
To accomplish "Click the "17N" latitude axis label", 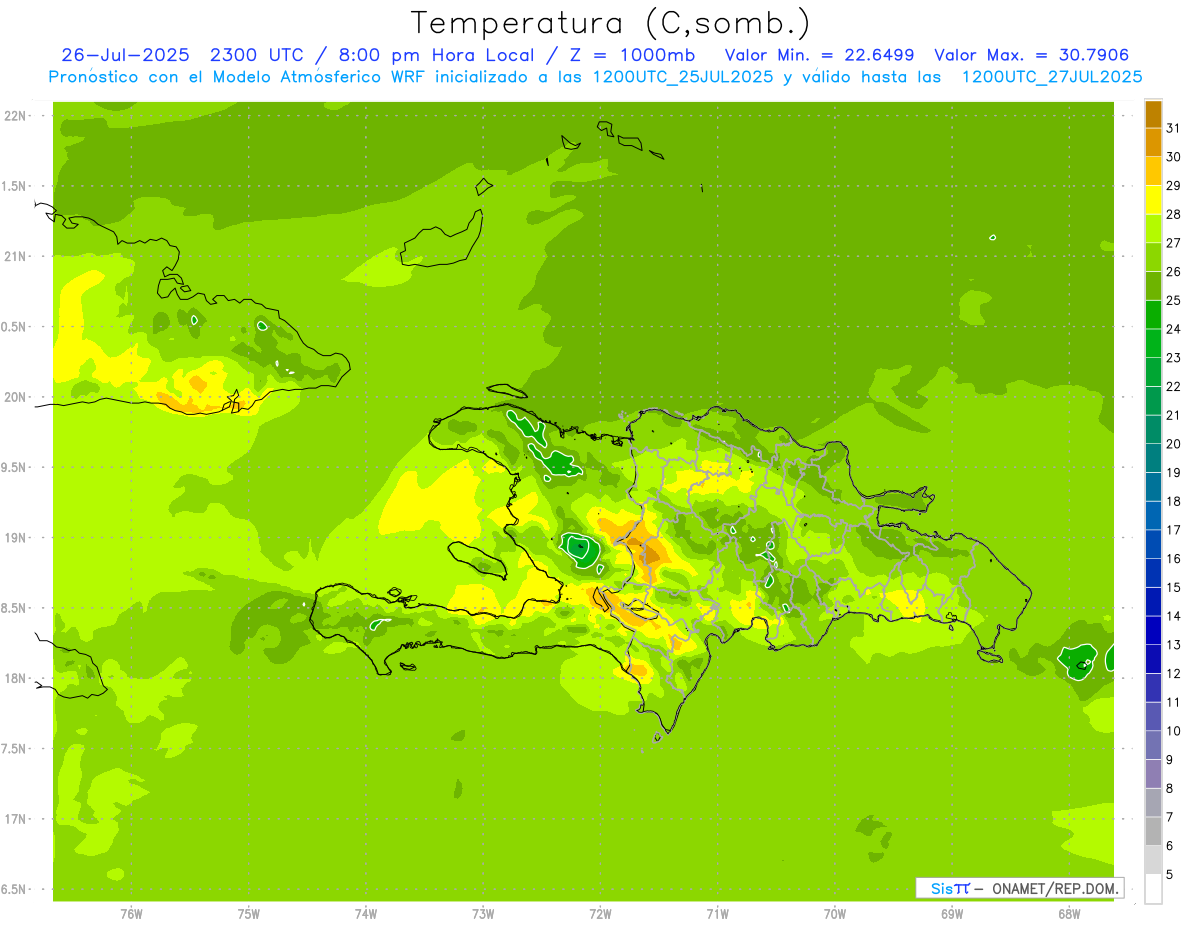I will (x=16, y=819).
